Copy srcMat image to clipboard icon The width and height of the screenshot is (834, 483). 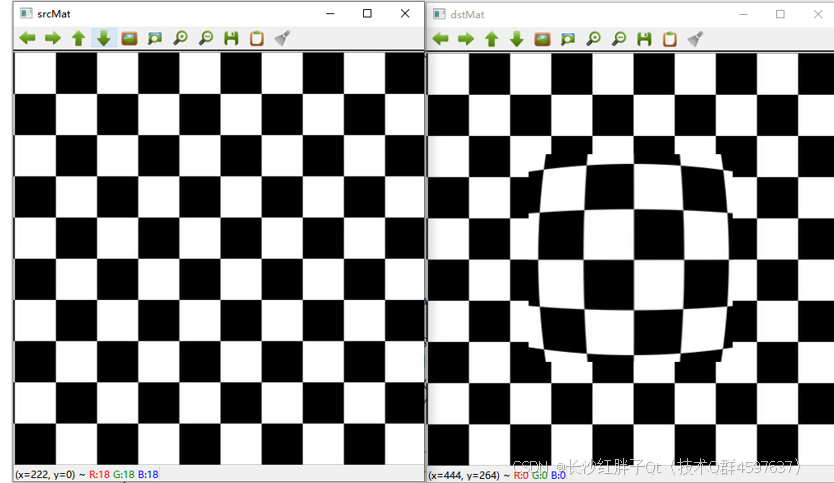tap(257, 38)
